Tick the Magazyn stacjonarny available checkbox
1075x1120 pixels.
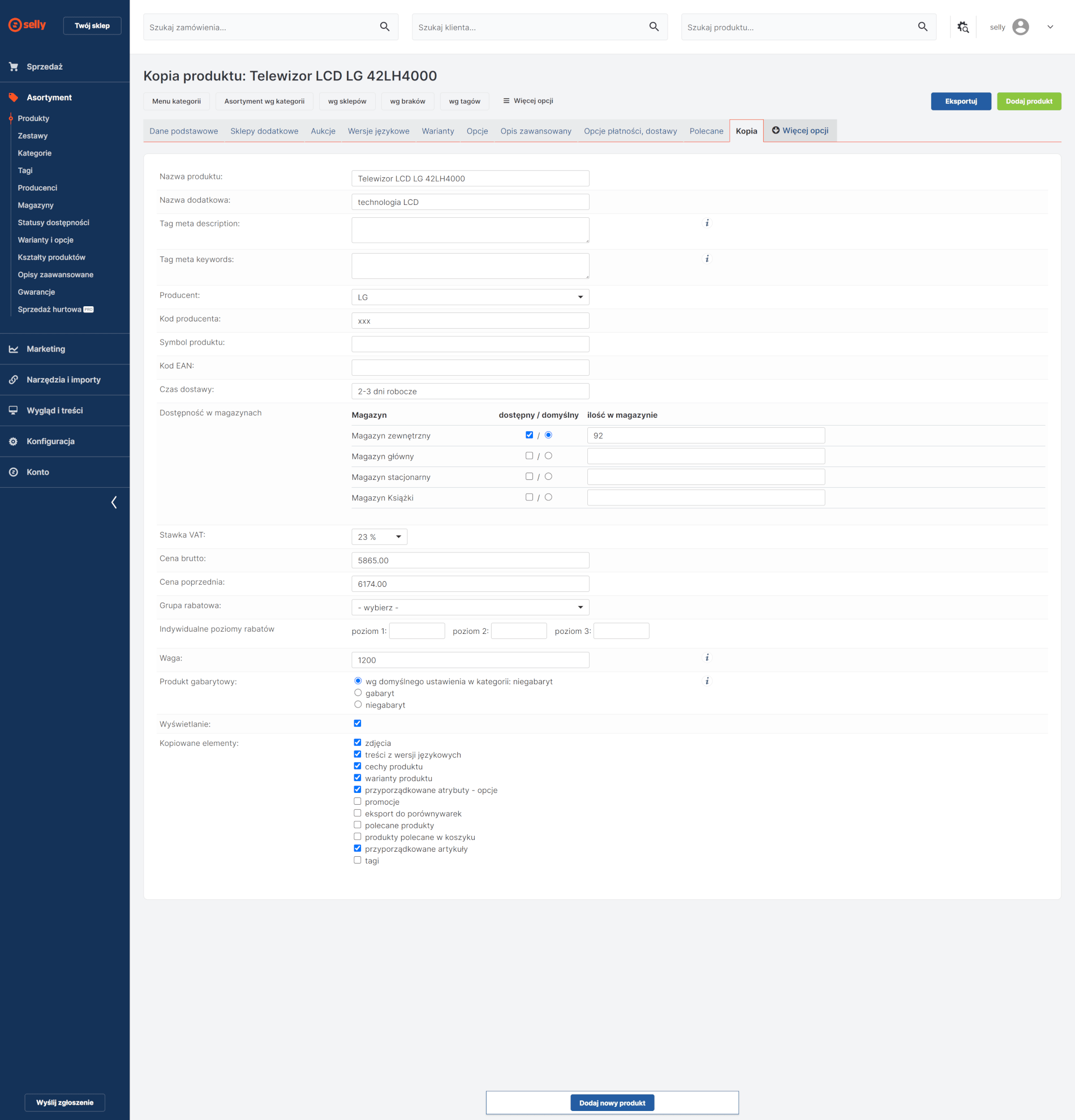tap(530, 477)
